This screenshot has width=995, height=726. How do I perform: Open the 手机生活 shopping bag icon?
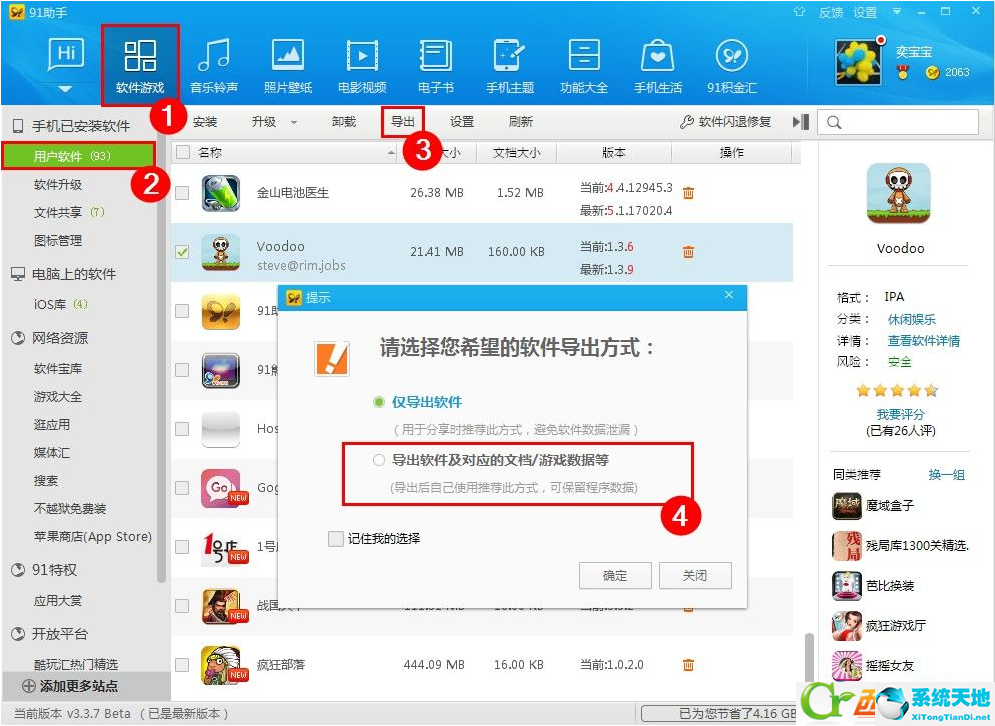657,55
